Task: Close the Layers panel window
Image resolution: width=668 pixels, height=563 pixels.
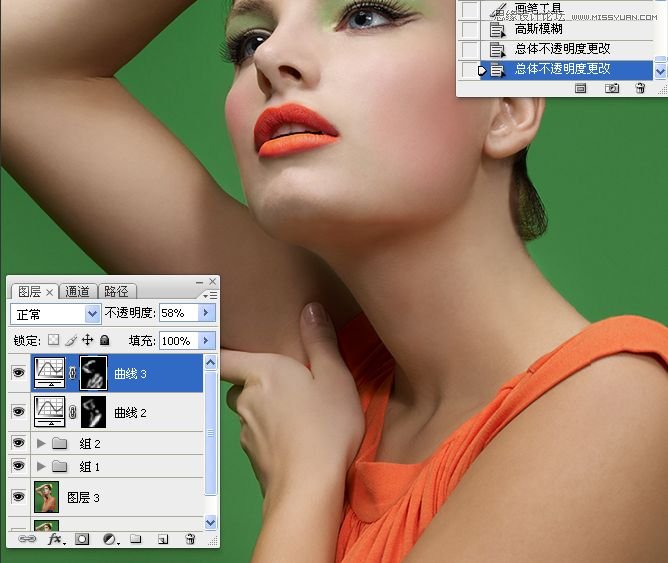Action: click(213, 282)
